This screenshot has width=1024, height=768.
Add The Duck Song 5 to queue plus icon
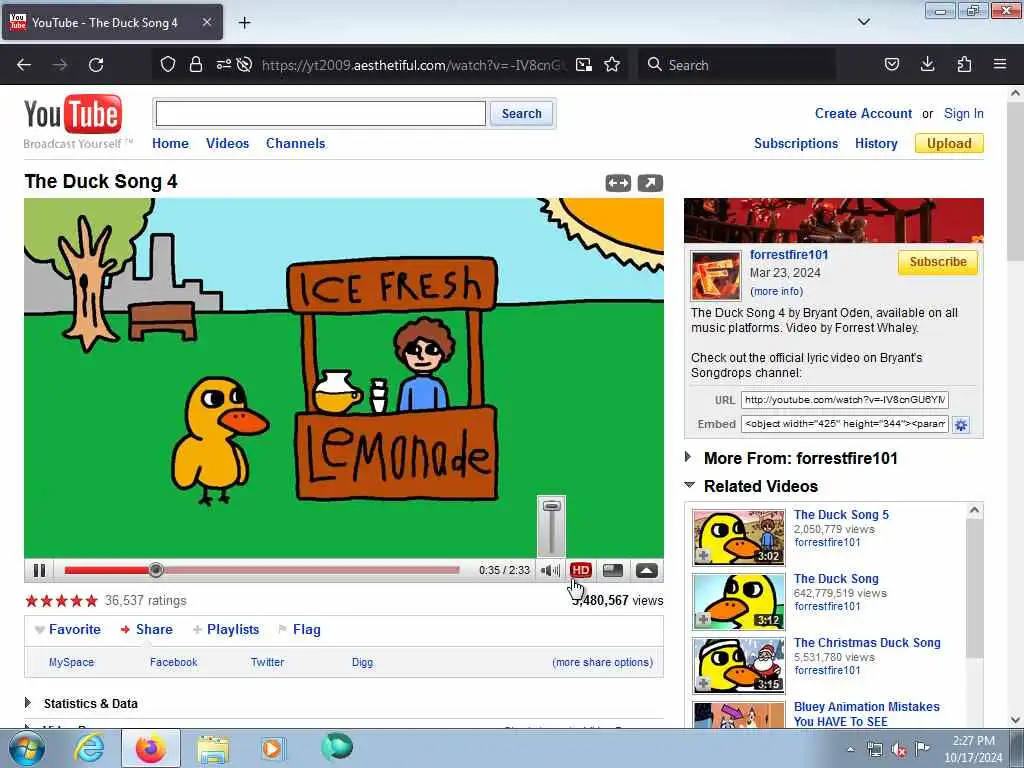point(703,556)
